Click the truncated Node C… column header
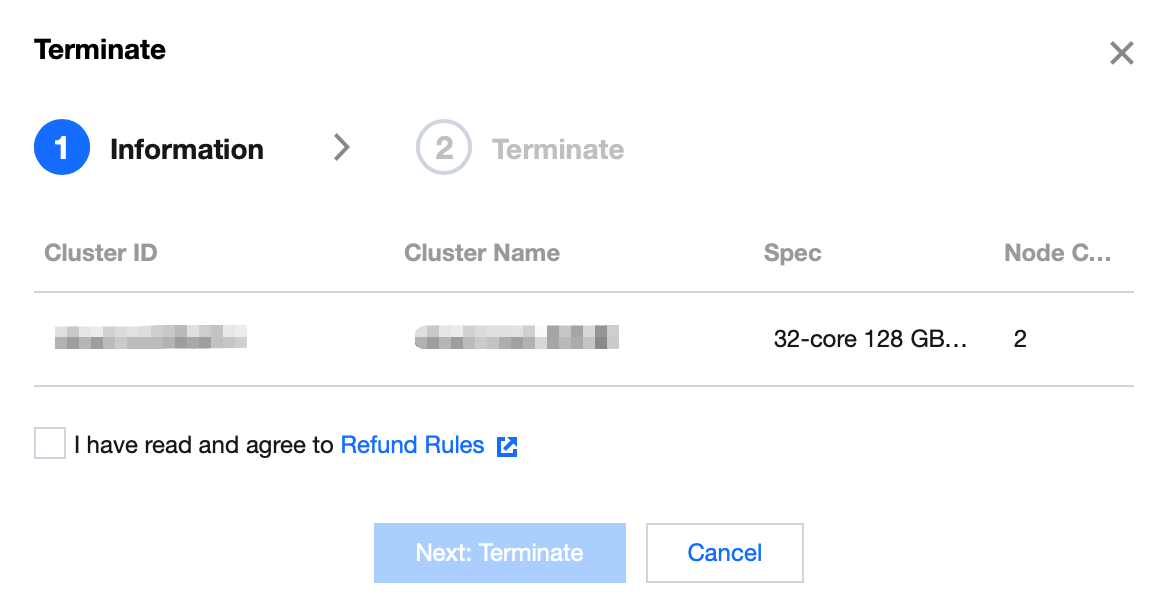This screenshot has height=614, width=1167. [1057, 253]
